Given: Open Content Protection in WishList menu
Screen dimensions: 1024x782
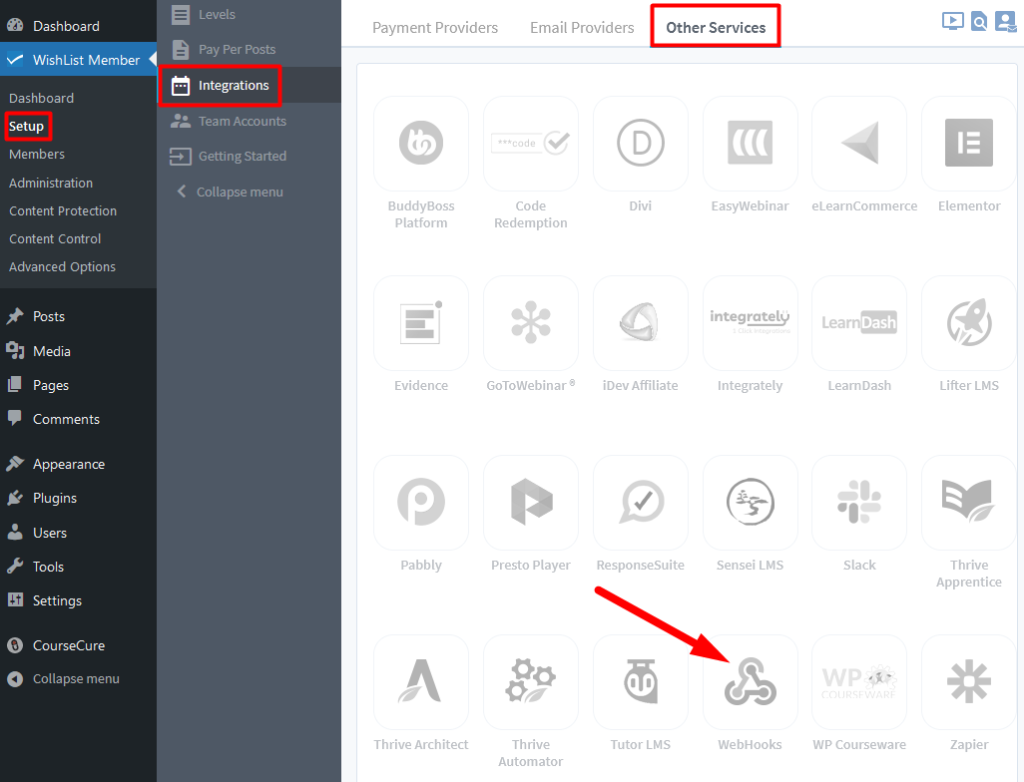Looking at the screenshot, I should pyautogui.click(x=63, y=211).
